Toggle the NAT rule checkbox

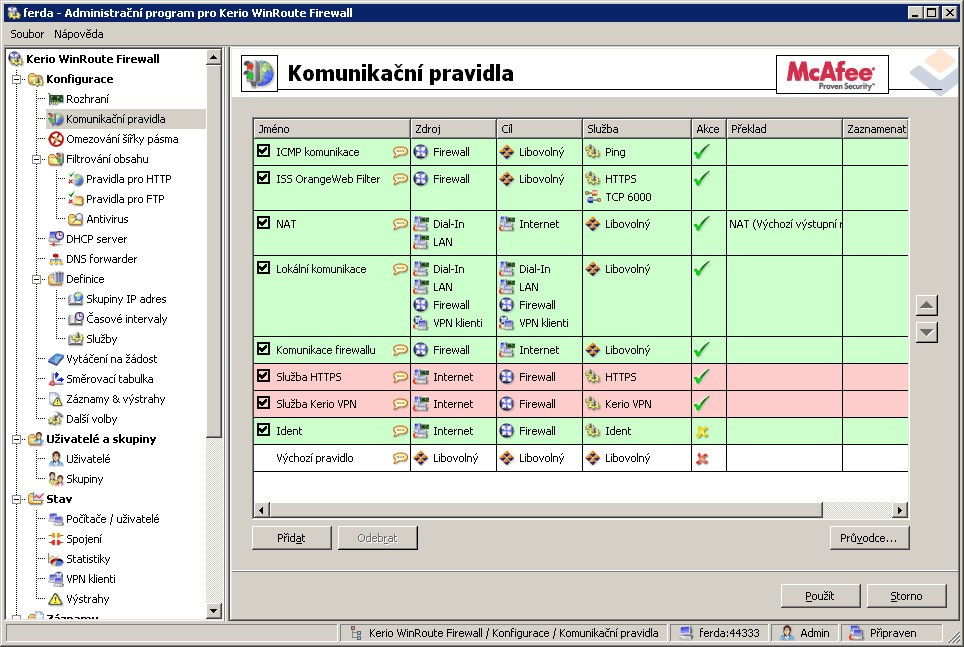pyautogui.click(x=264, y=223)
